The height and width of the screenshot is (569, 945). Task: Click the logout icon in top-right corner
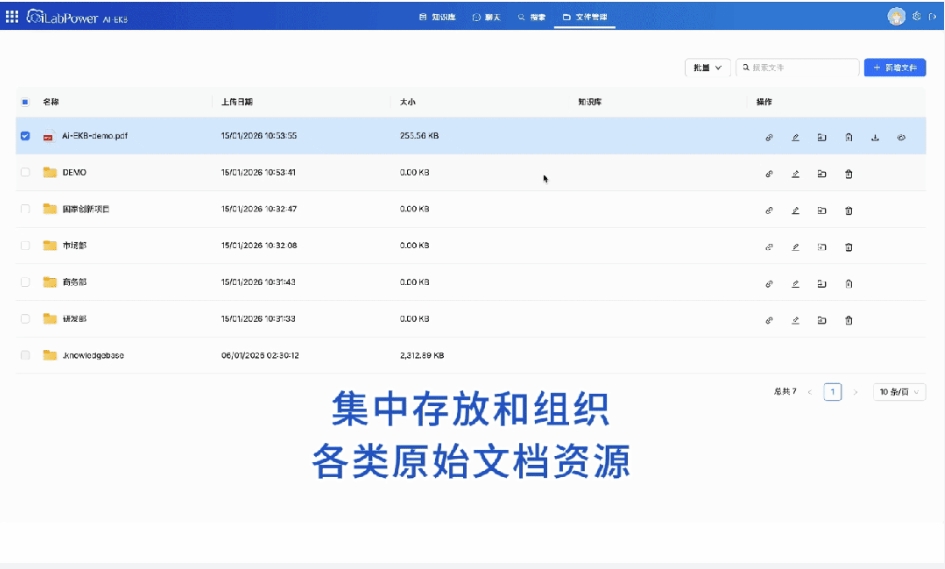(x=932, y=16)
